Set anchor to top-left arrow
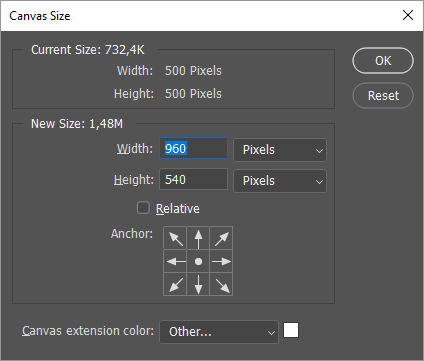Image resolution: width=424 pixels, height=361 pixels. point(175,238)
